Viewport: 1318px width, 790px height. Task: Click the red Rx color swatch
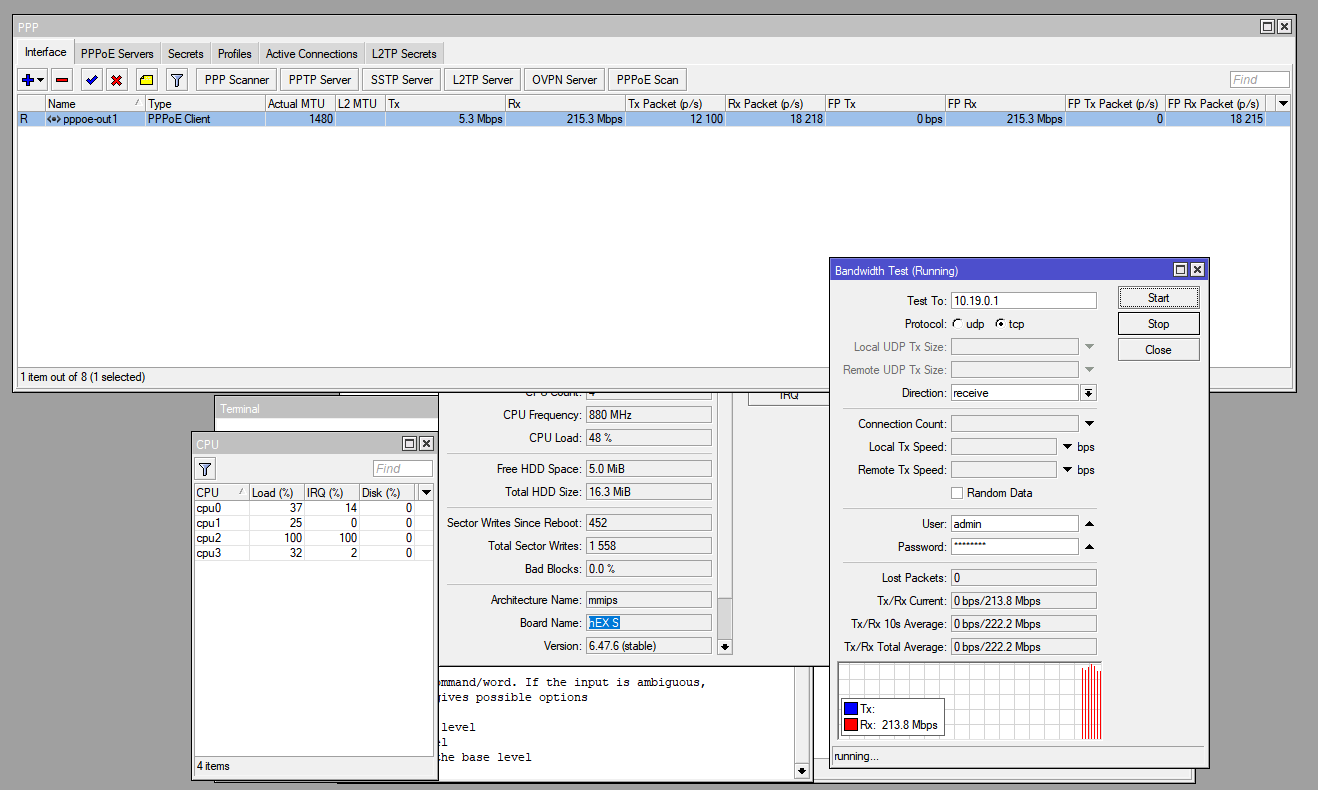(851, 725)
